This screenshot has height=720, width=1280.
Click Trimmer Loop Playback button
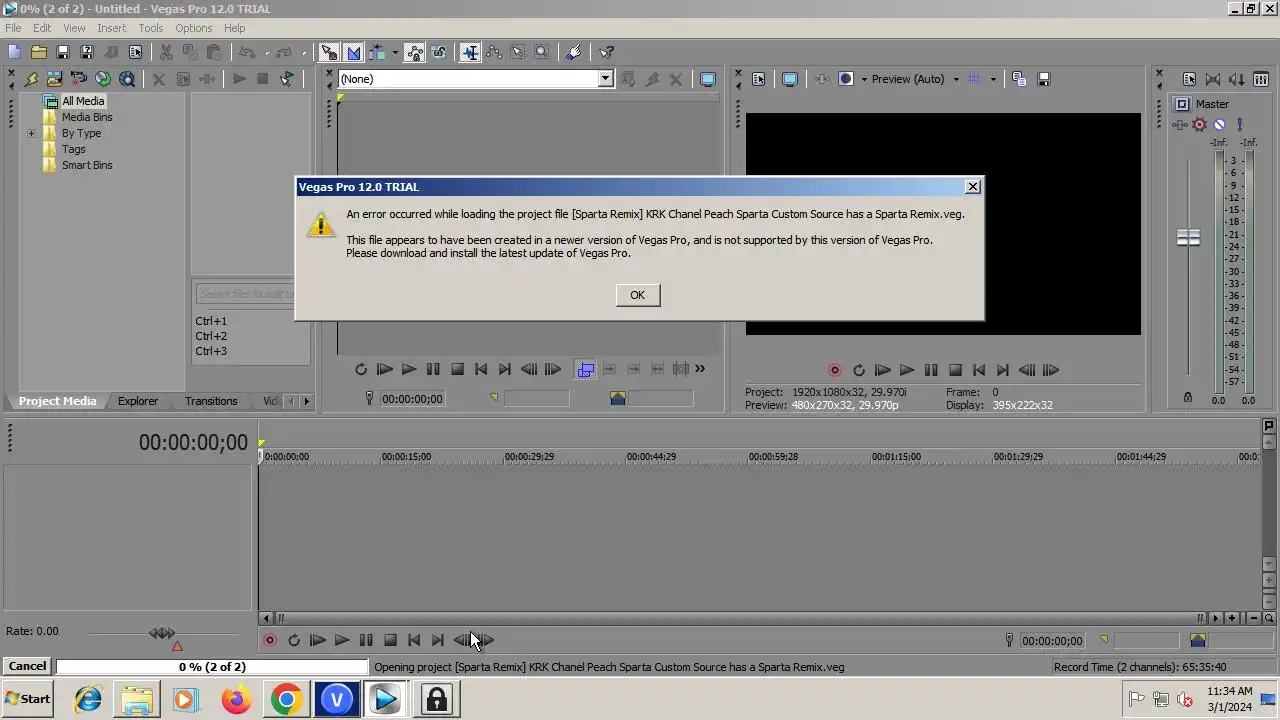point(361,370)
